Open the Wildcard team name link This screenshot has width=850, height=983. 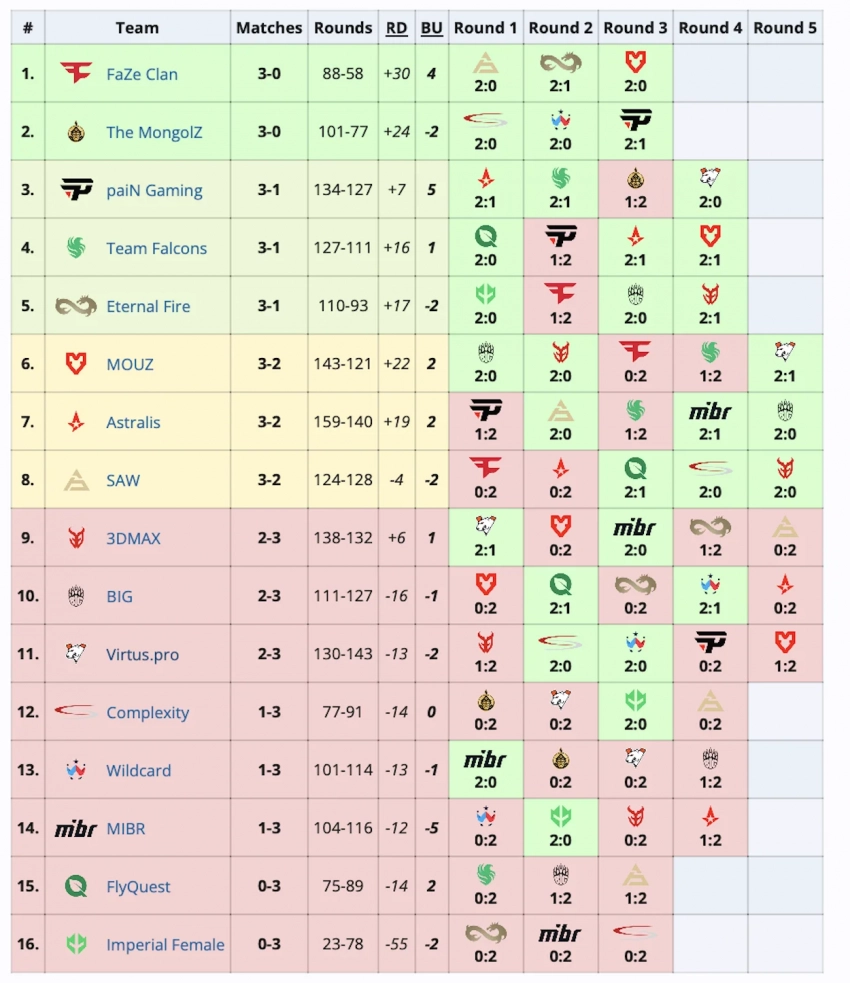(x=138, y=771)
